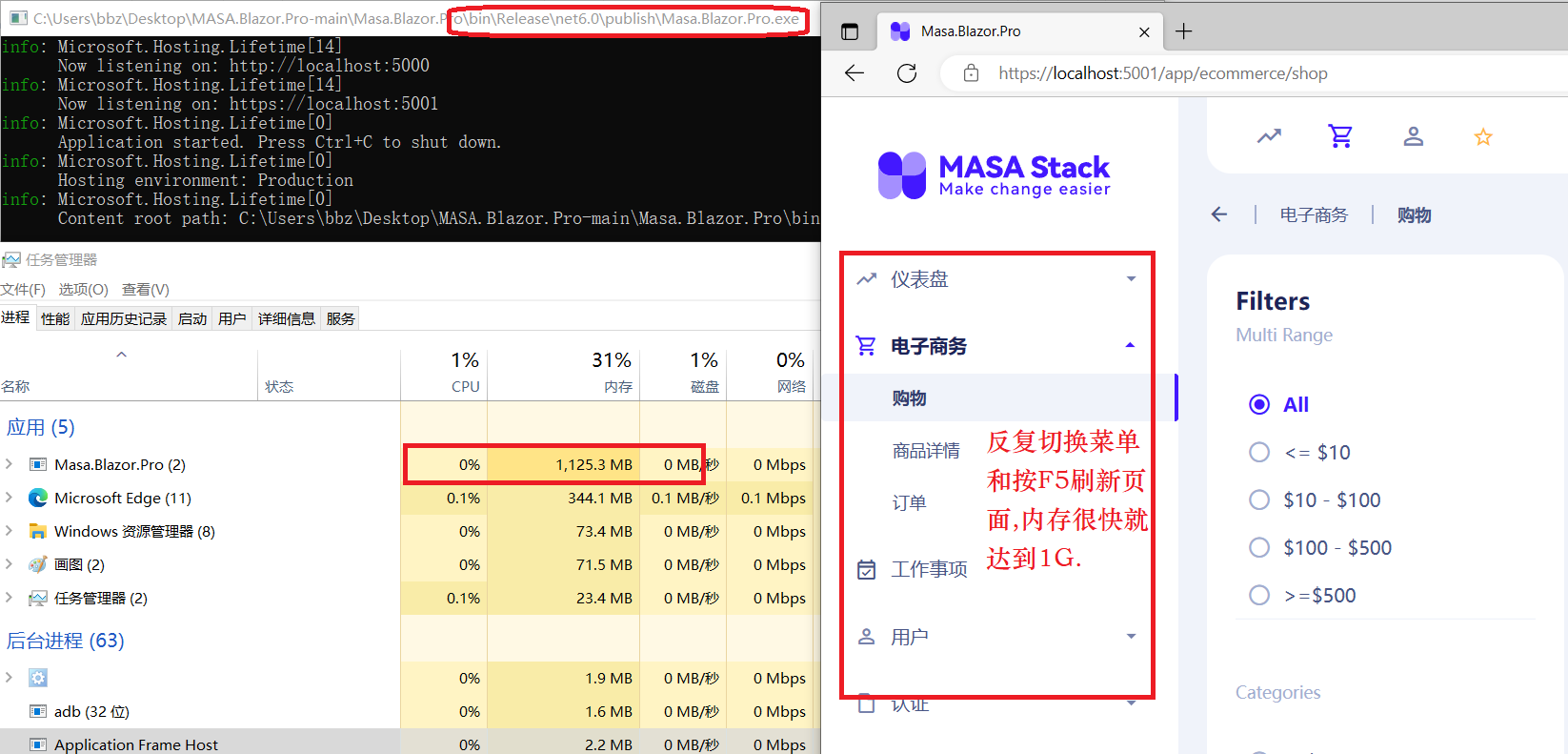Click the 应用 (5) group header
1568x754 pixels.
pyautogui.click(x=41, y=427)
